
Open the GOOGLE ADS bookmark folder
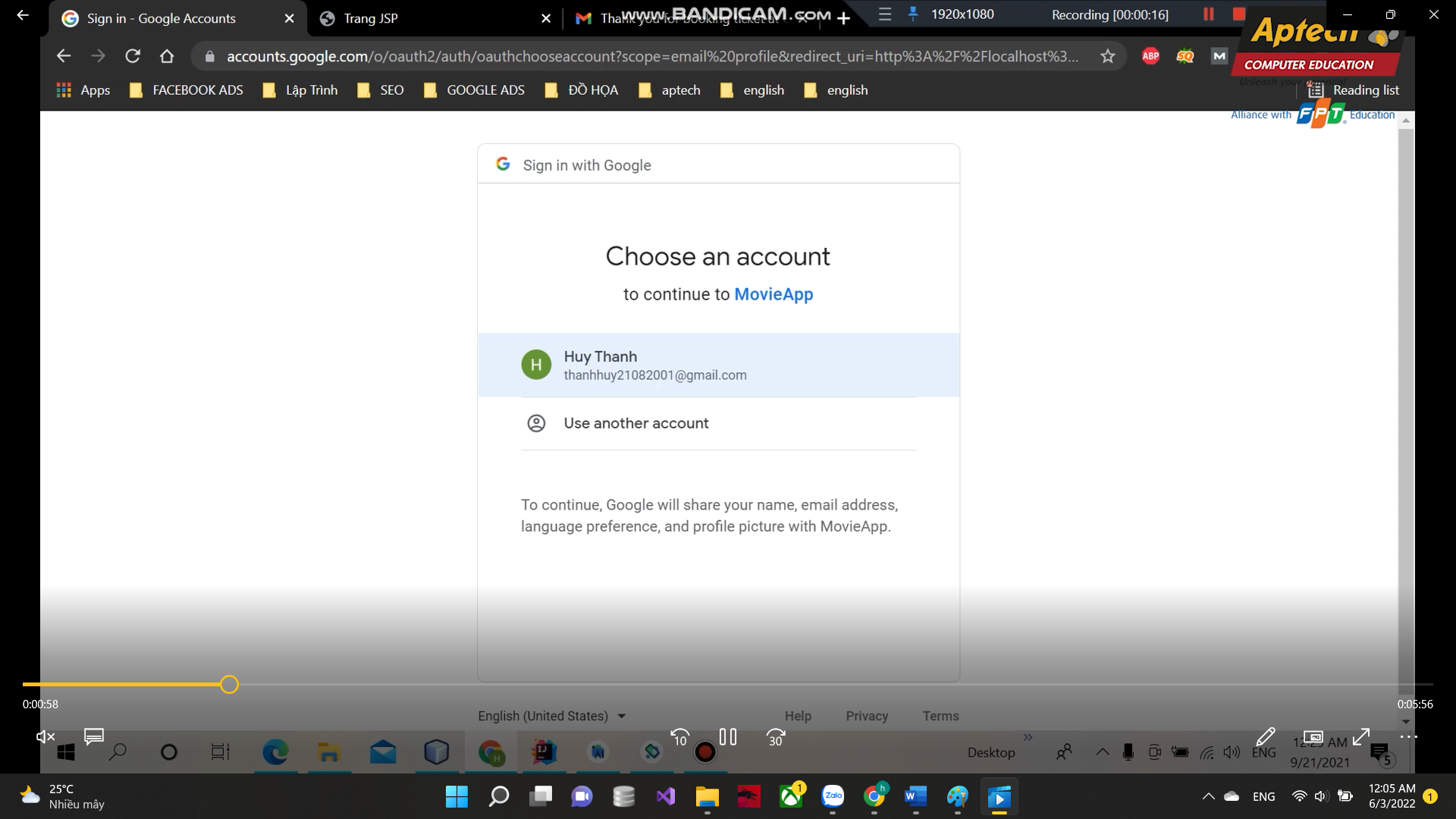[474, 90]
